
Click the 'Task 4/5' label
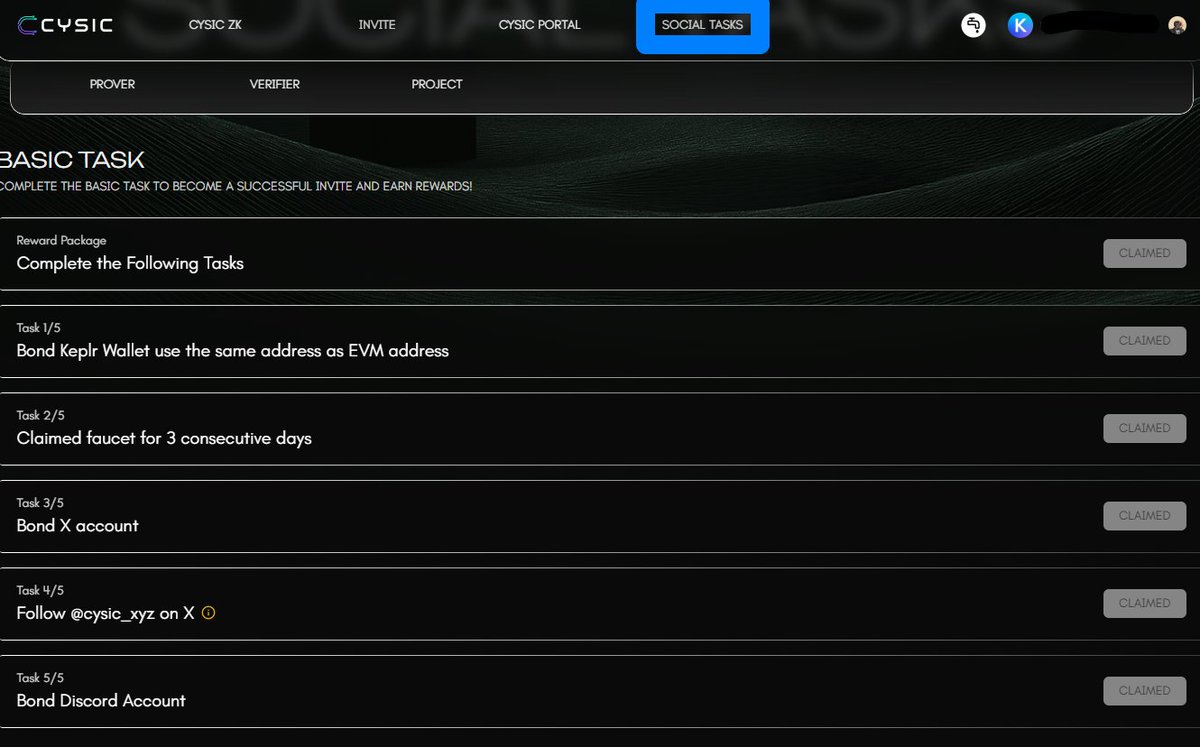[40, 591]
